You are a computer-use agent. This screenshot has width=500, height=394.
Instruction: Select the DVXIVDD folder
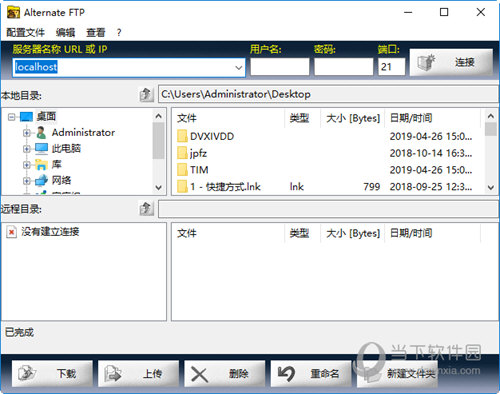coord(212,137)
